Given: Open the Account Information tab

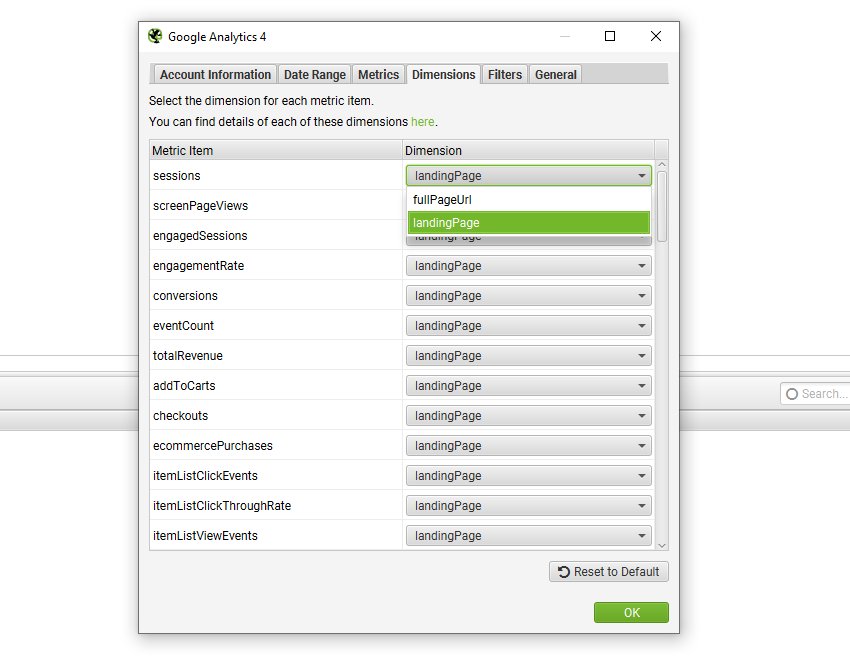Looking at the screenshot, I should [215, 74].
